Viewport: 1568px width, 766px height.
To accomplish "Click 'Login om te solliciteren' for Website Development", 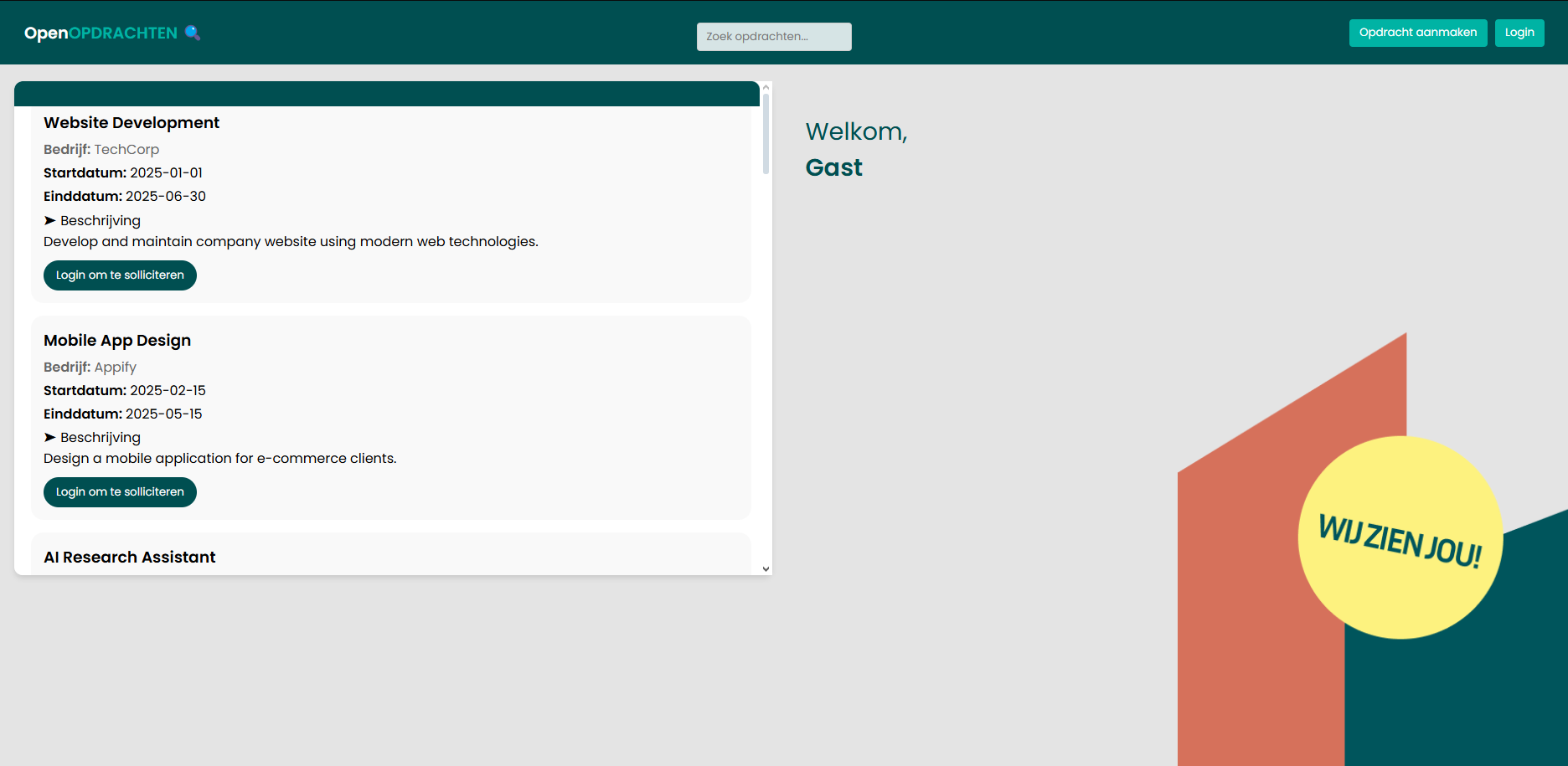I will coord(120,275).
